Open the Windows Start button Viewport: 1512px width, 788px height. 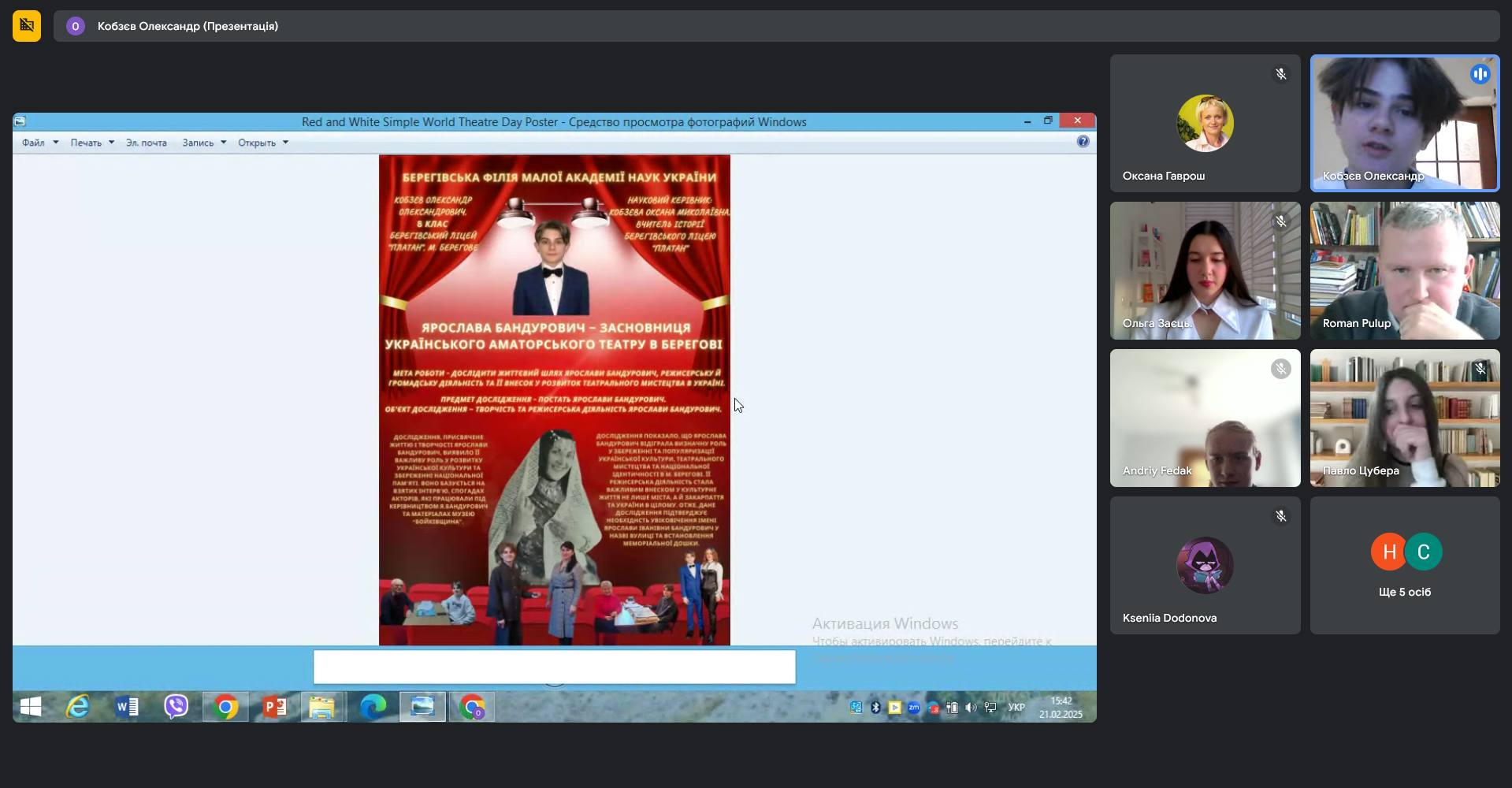point(31,708)
